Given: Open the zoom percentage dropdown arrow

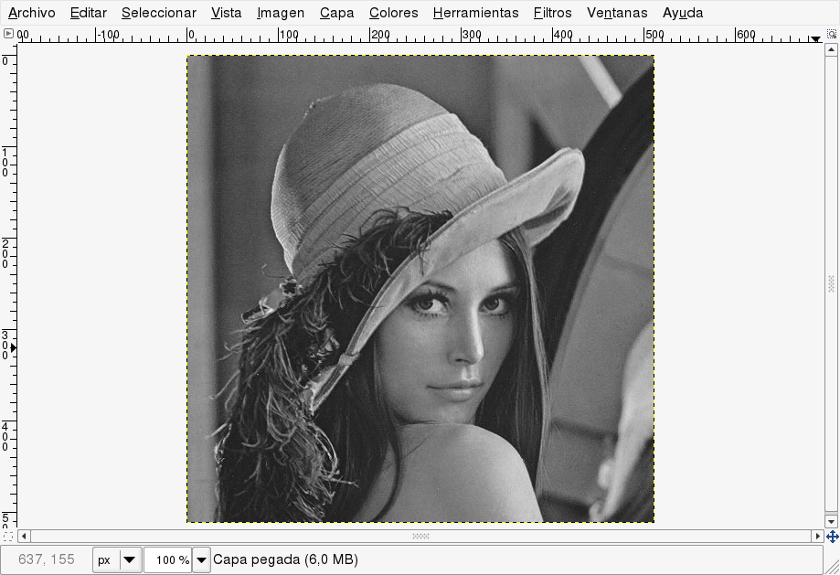Looking at the screenshot, I should click(201, 560).
